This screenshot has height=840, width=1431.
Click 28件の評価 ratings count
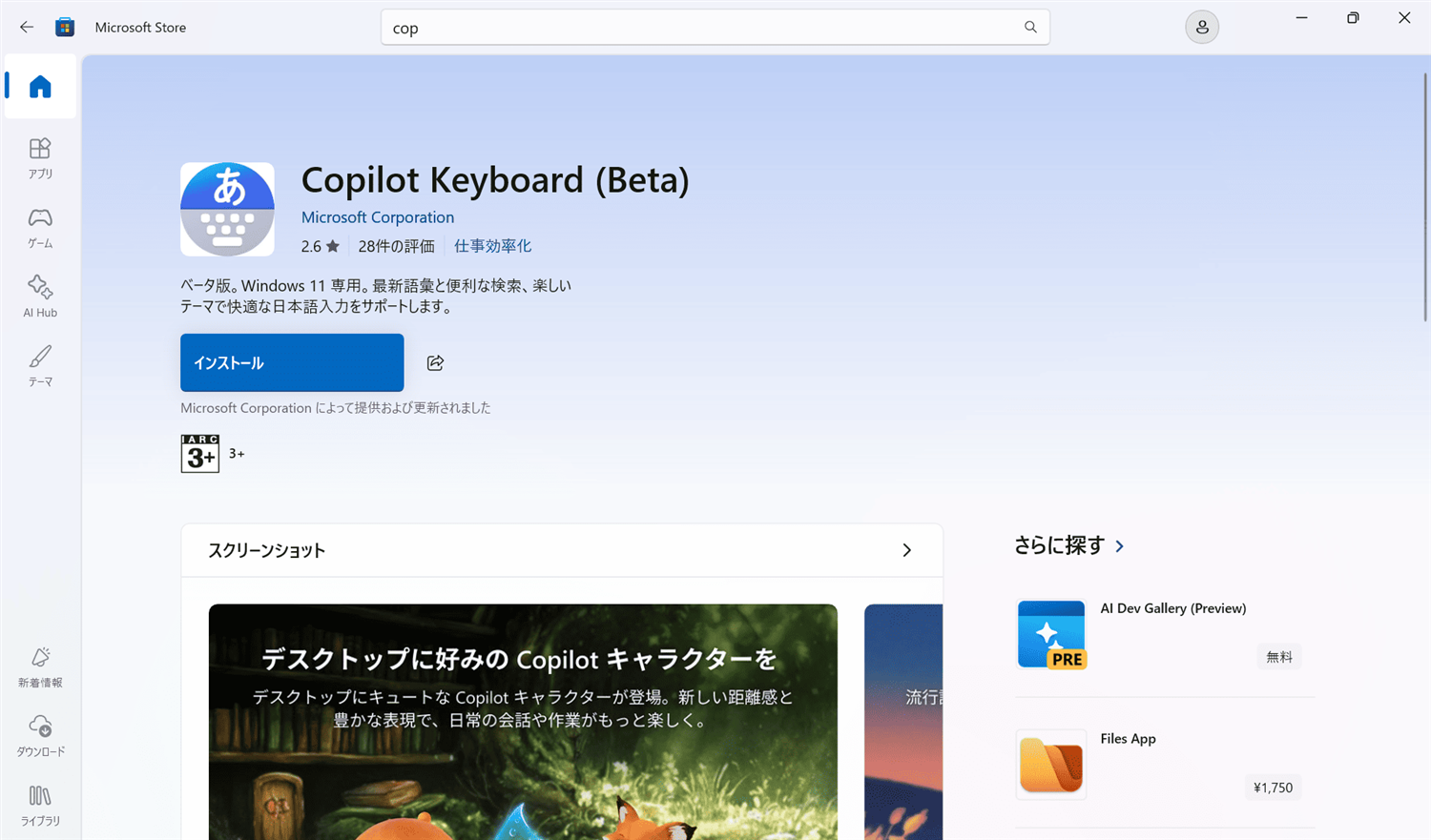tap(396, 246)
